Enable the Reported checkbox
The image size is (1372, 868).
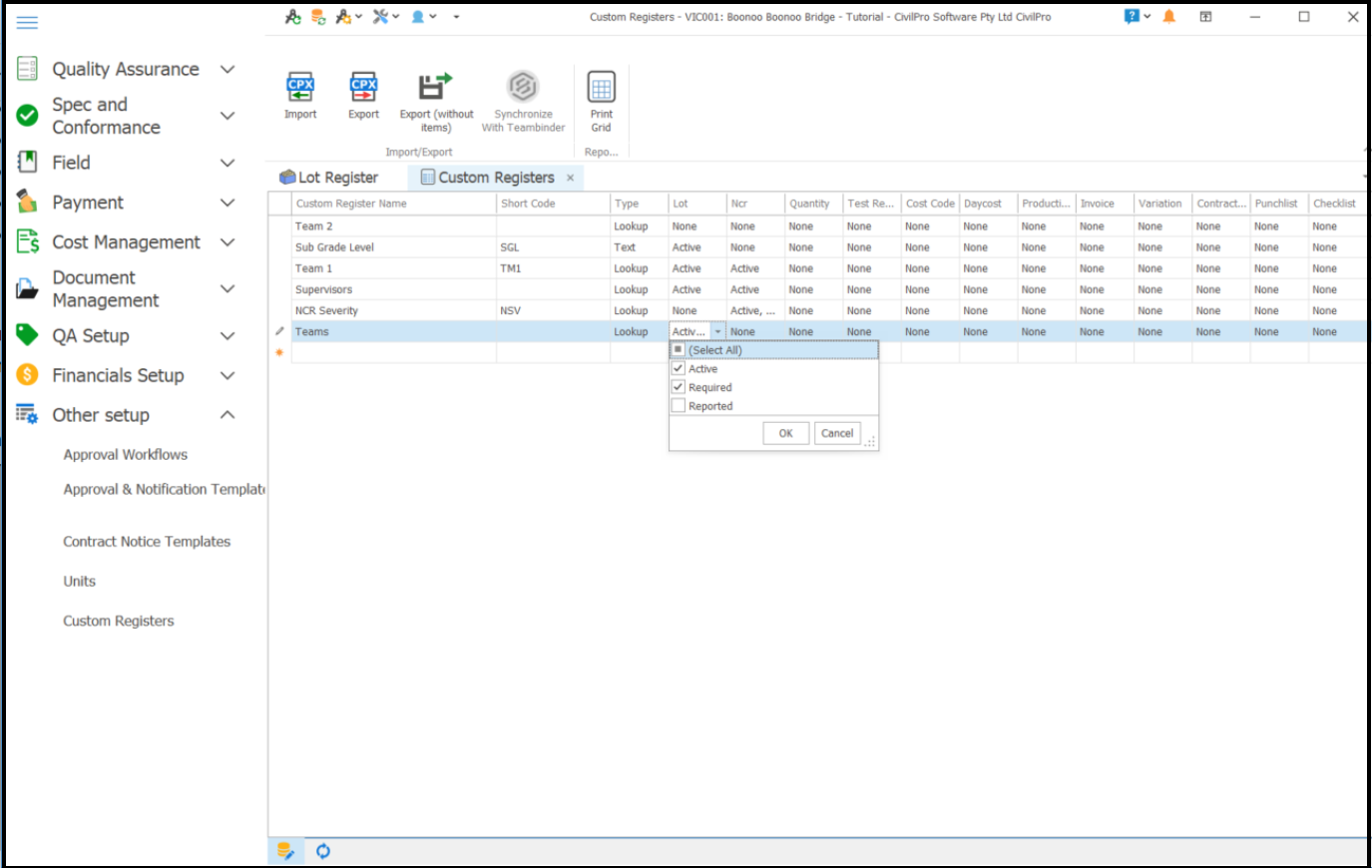679,406
